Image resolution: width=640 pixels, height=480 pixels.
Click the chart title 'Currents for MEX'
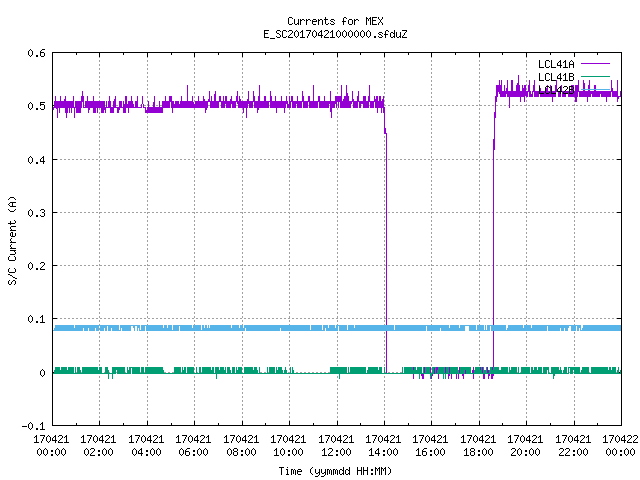(335, 21)
